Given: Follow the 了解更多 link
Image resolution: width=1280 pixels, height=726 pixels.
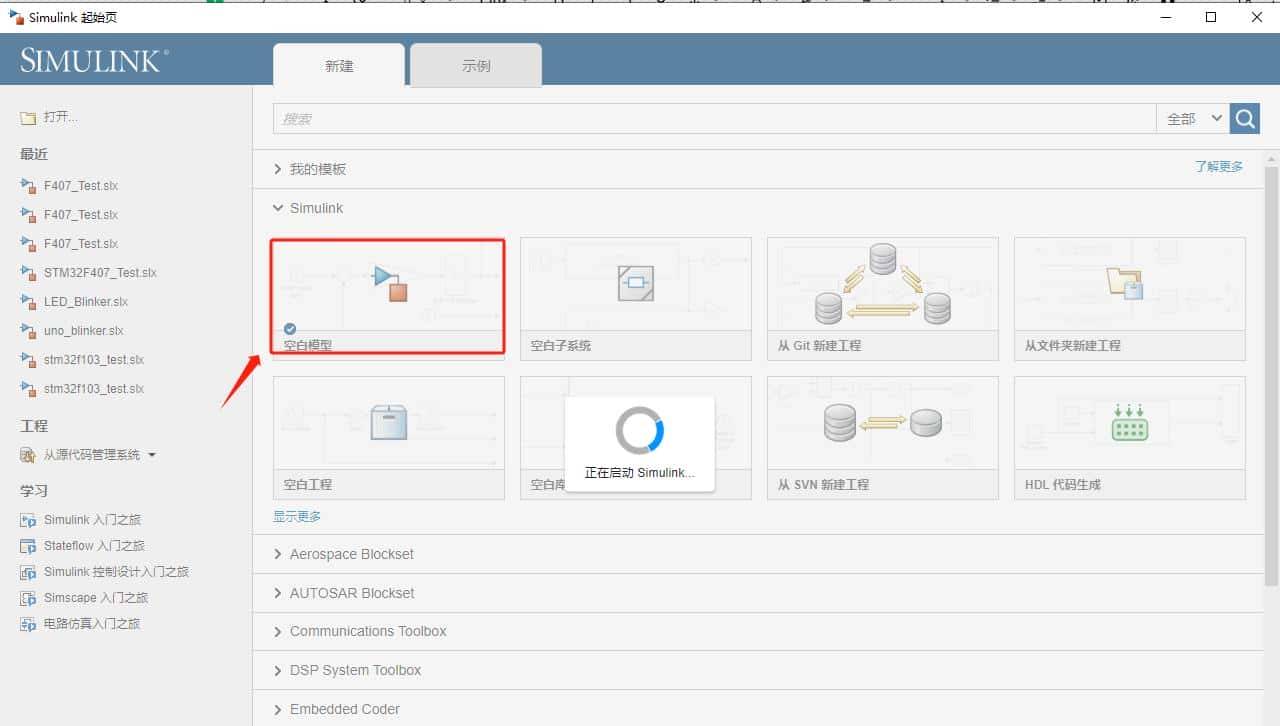Looking at the screenshot, I should click(x=1219, y=166).
